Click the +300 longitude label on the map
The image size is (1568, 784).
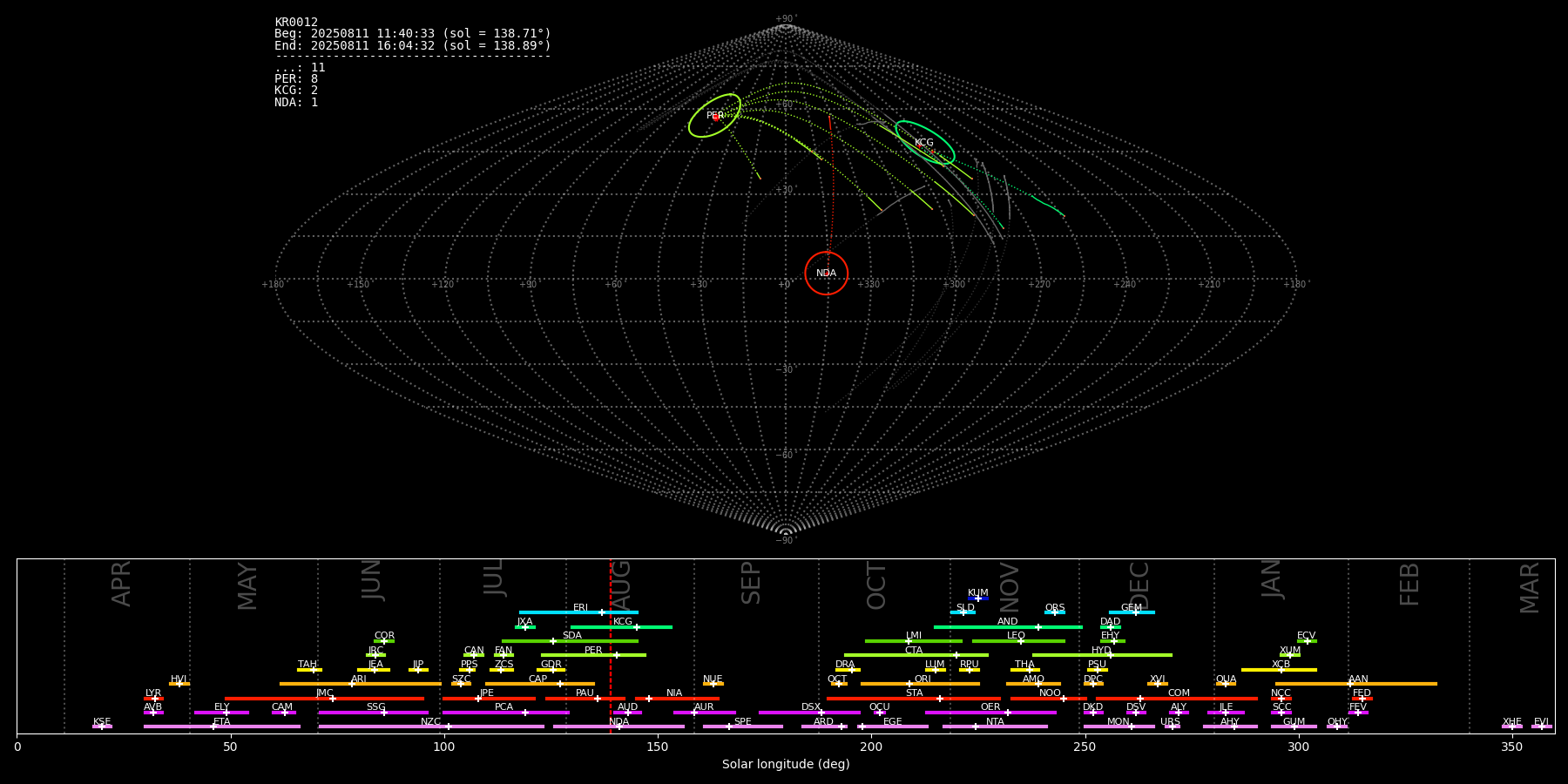pyautogui.click(x=954, y=285)
